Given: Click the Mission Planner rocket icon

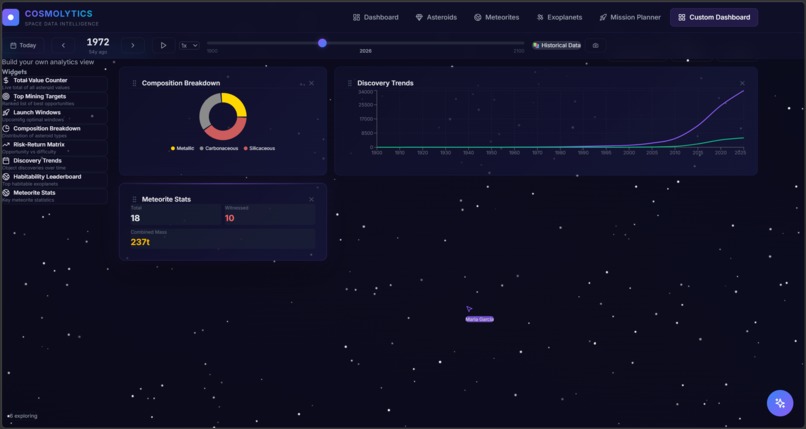Looking at the screenshot, I should (x=603, y=17).
